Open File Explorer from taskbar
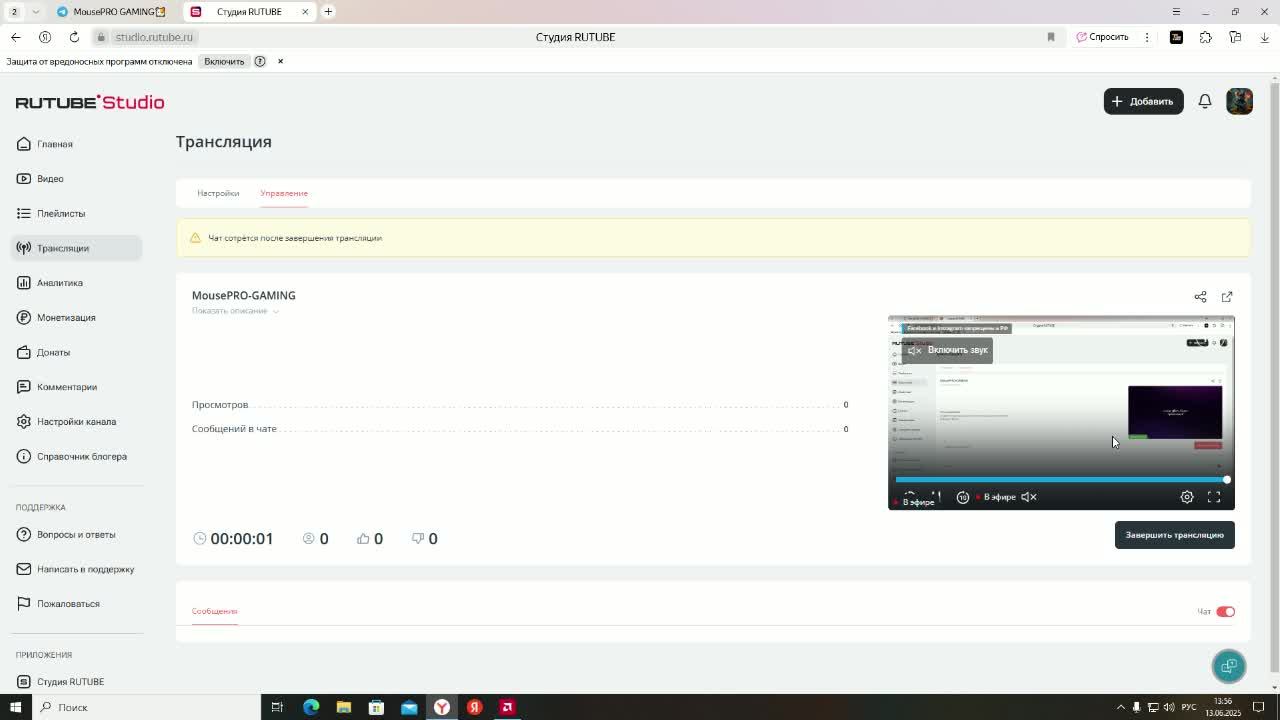1280x720 pixels. (x=343, y=707)
